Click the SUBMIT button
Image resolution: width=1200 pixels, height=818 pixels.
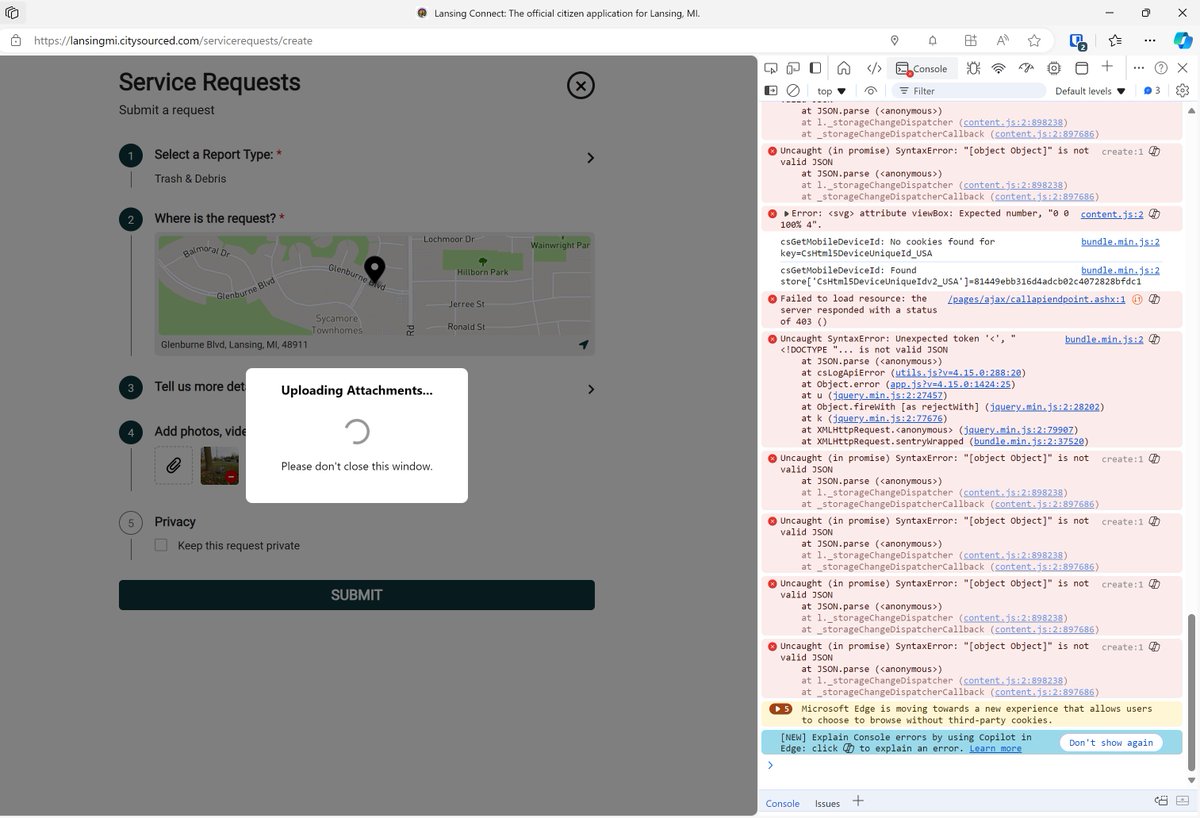357,595
